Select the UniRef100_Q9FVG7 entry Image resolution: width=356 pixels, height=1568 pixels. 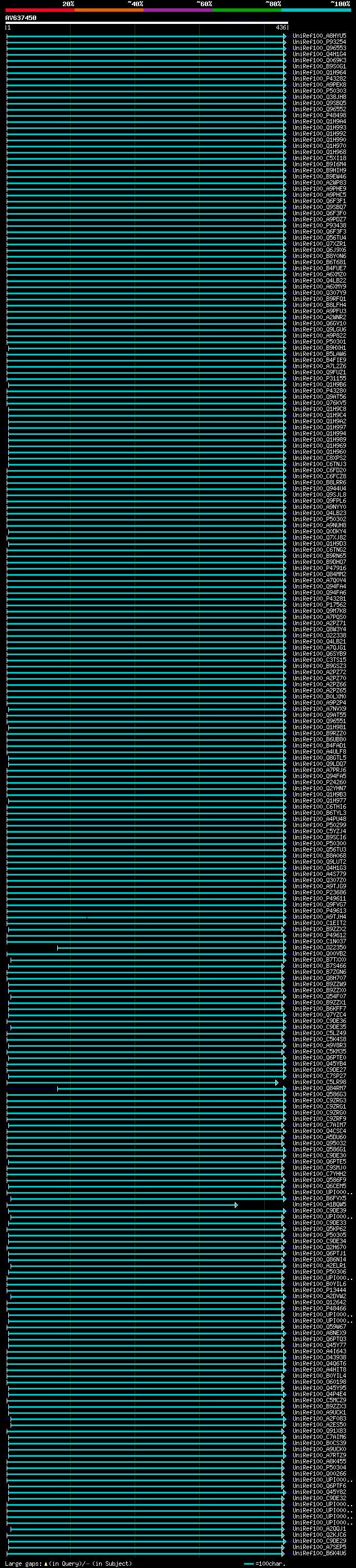click(x=319, y=904)
